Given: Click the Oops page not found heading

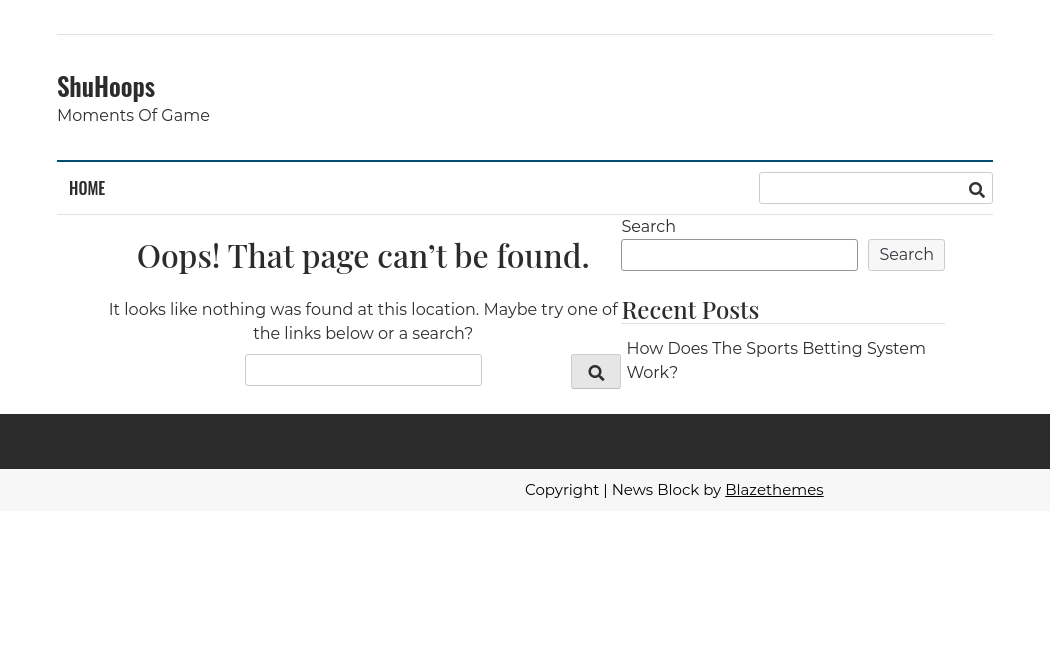Looking at the screenshot, I should 363,256.
